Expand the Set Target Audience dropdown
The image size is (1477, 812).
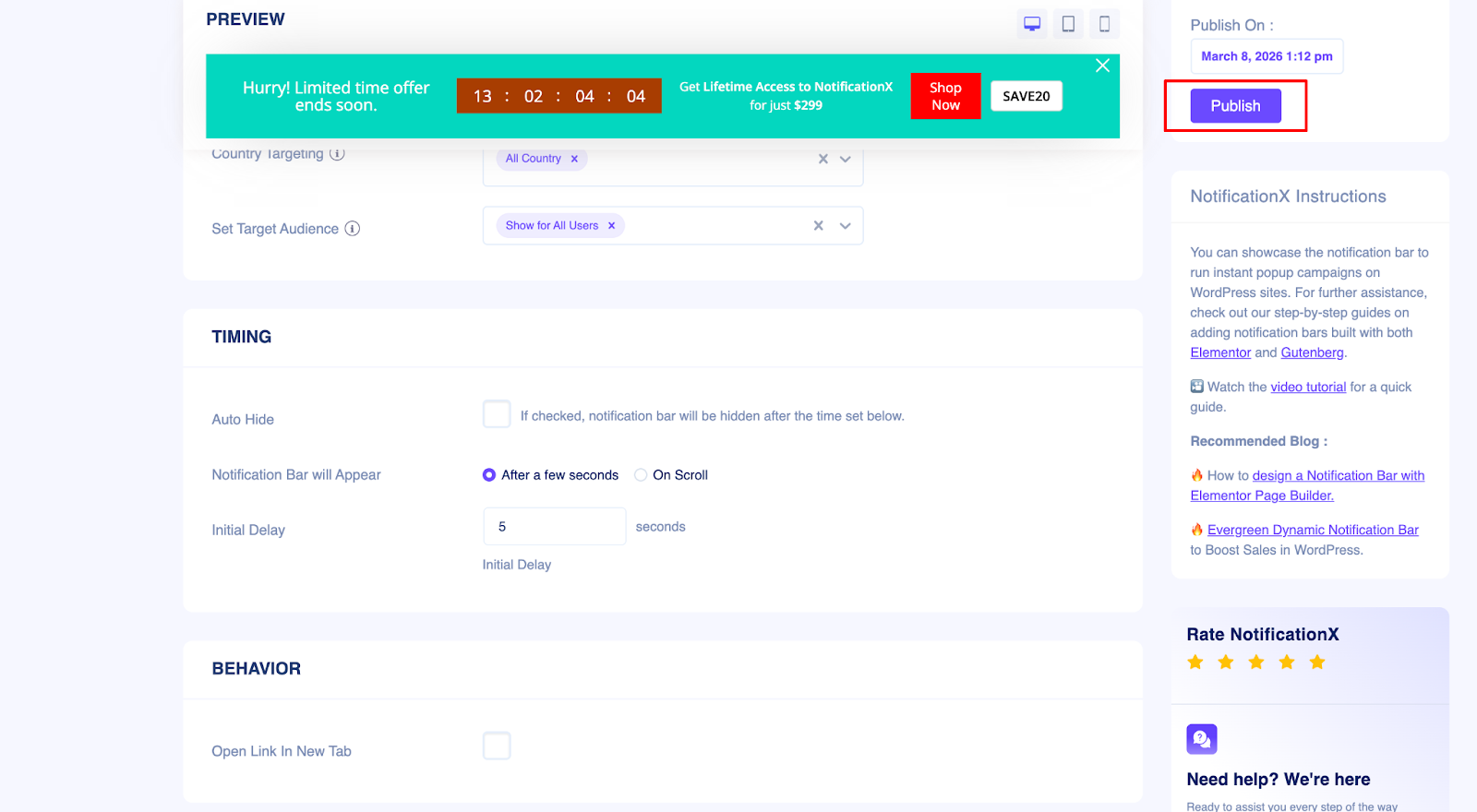[x=845, y=225]
